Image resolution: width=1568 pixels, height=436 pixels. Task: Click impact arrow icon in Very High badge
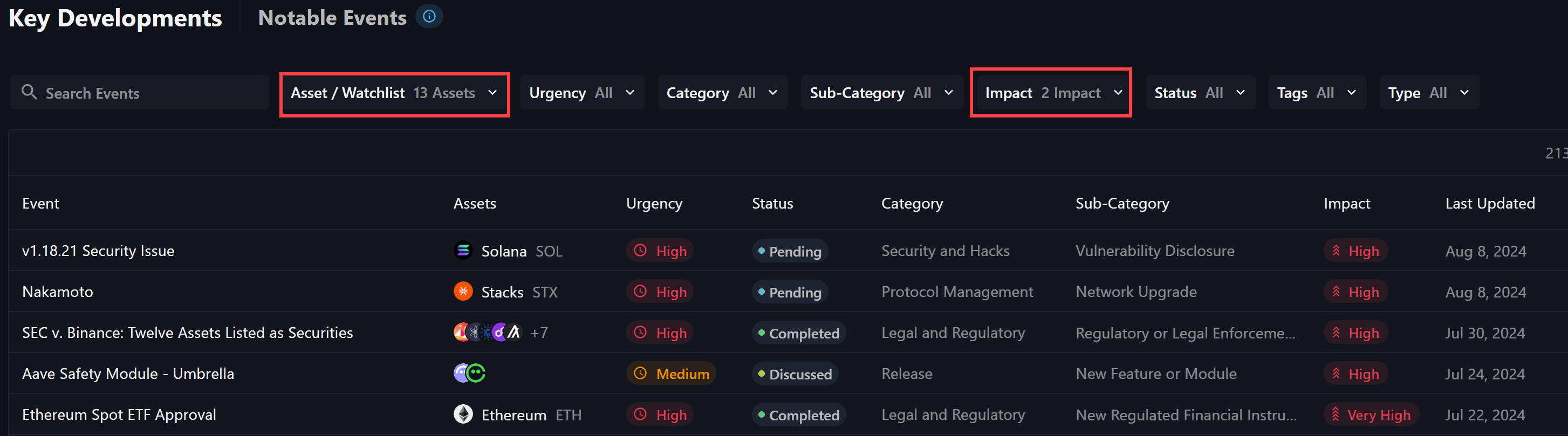tap(1335, 414)
